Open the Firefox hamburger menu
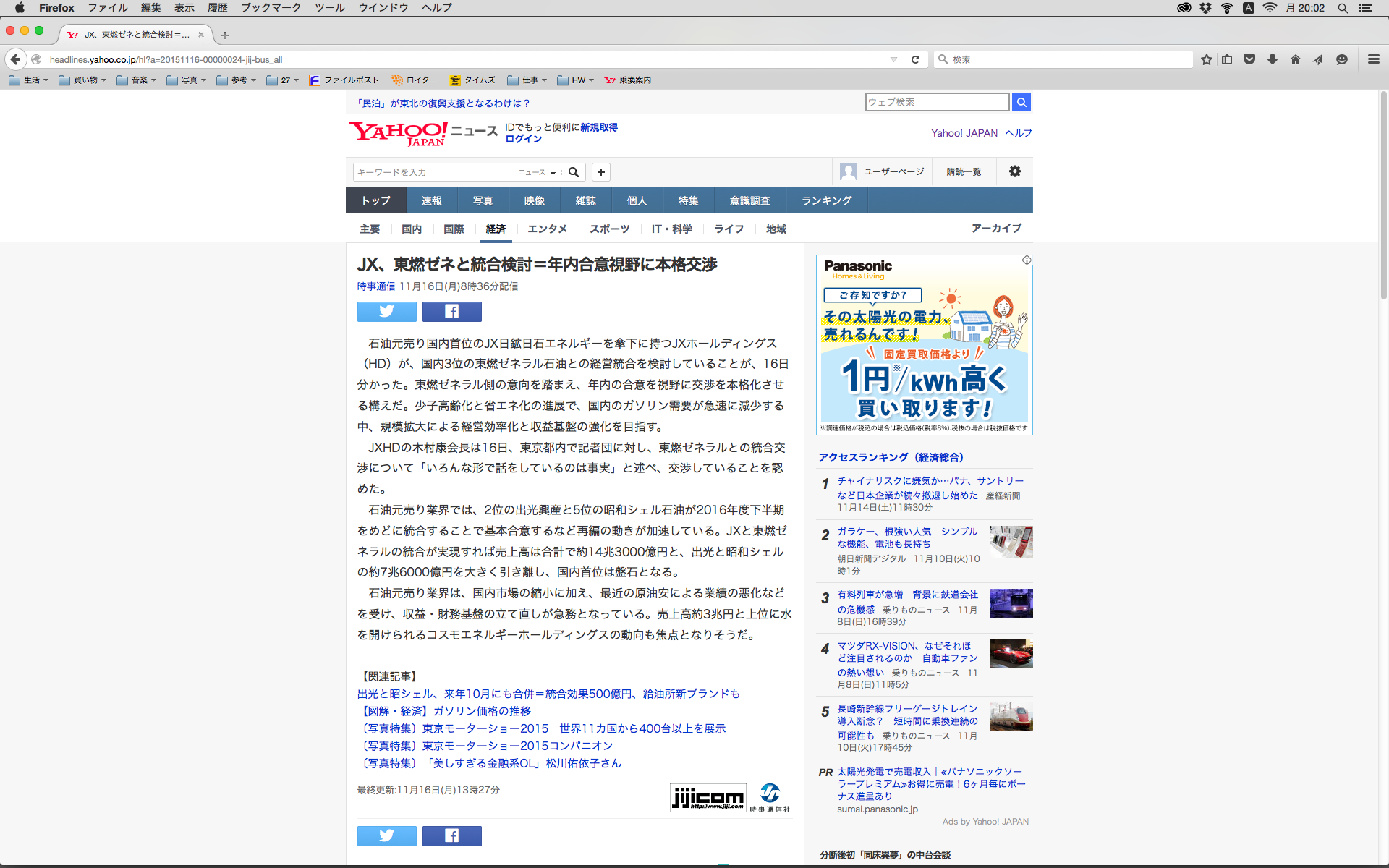This screenshot has height=868, width=1389. 1373,59
